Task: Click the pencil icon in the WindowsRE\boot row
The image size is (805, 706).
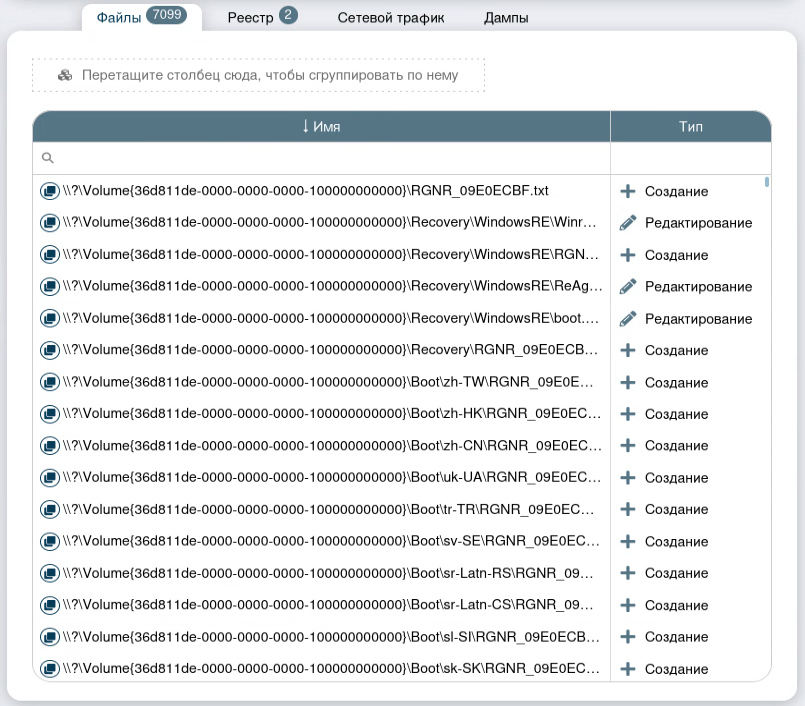Action: coord(628,319)
